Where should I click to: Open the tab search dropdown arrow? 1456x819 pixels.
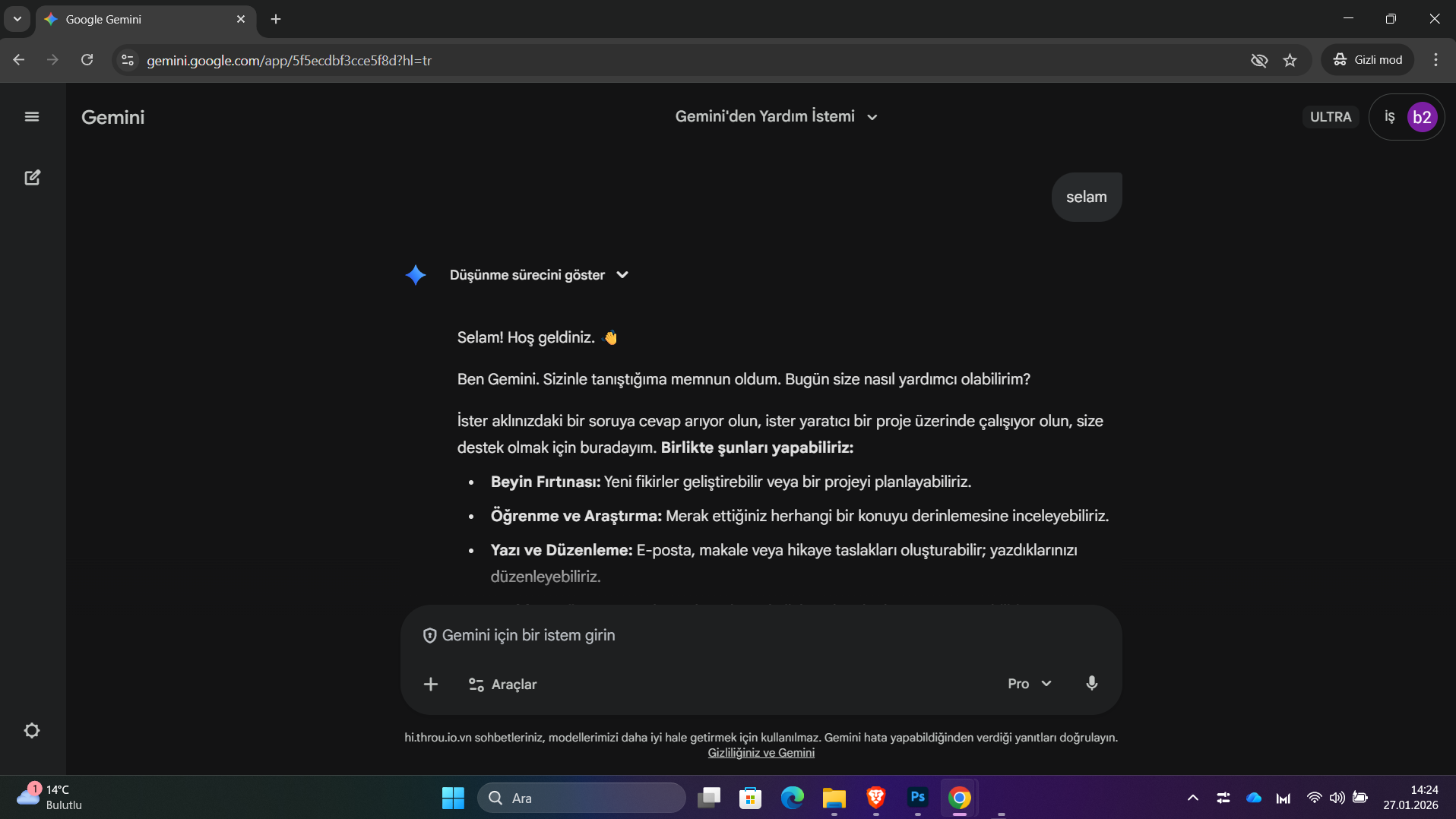click(x=17, y=19)
